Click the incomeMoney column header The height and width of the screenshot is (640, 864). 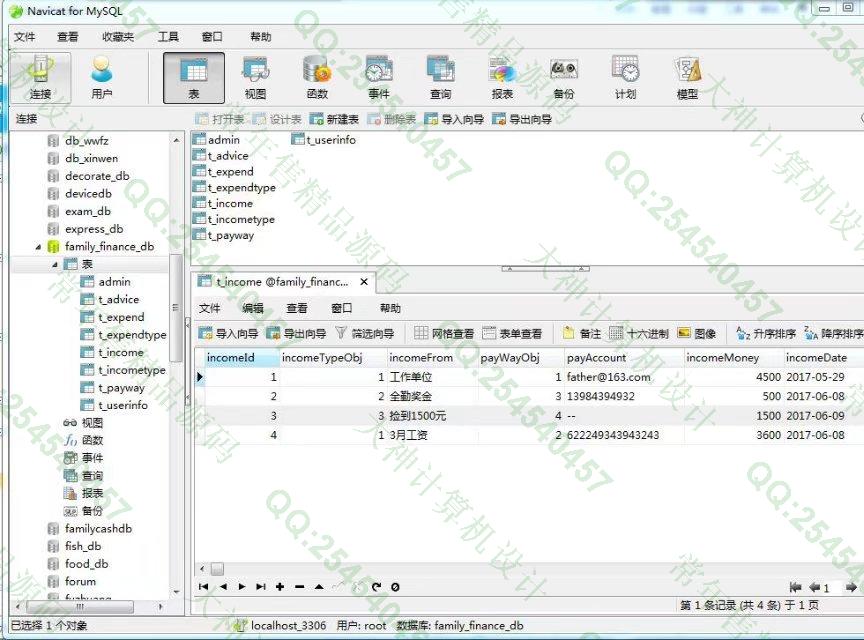pos(733,358)
